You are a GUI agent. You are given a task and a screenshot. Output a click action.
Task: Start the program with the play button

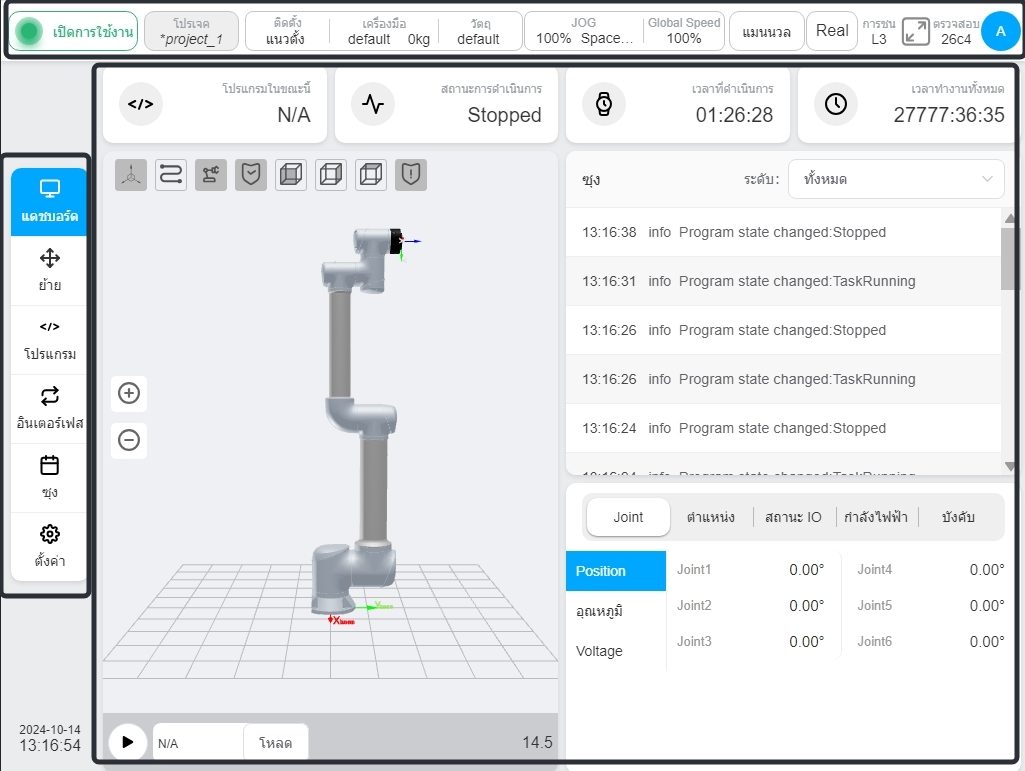coord(127,742)
